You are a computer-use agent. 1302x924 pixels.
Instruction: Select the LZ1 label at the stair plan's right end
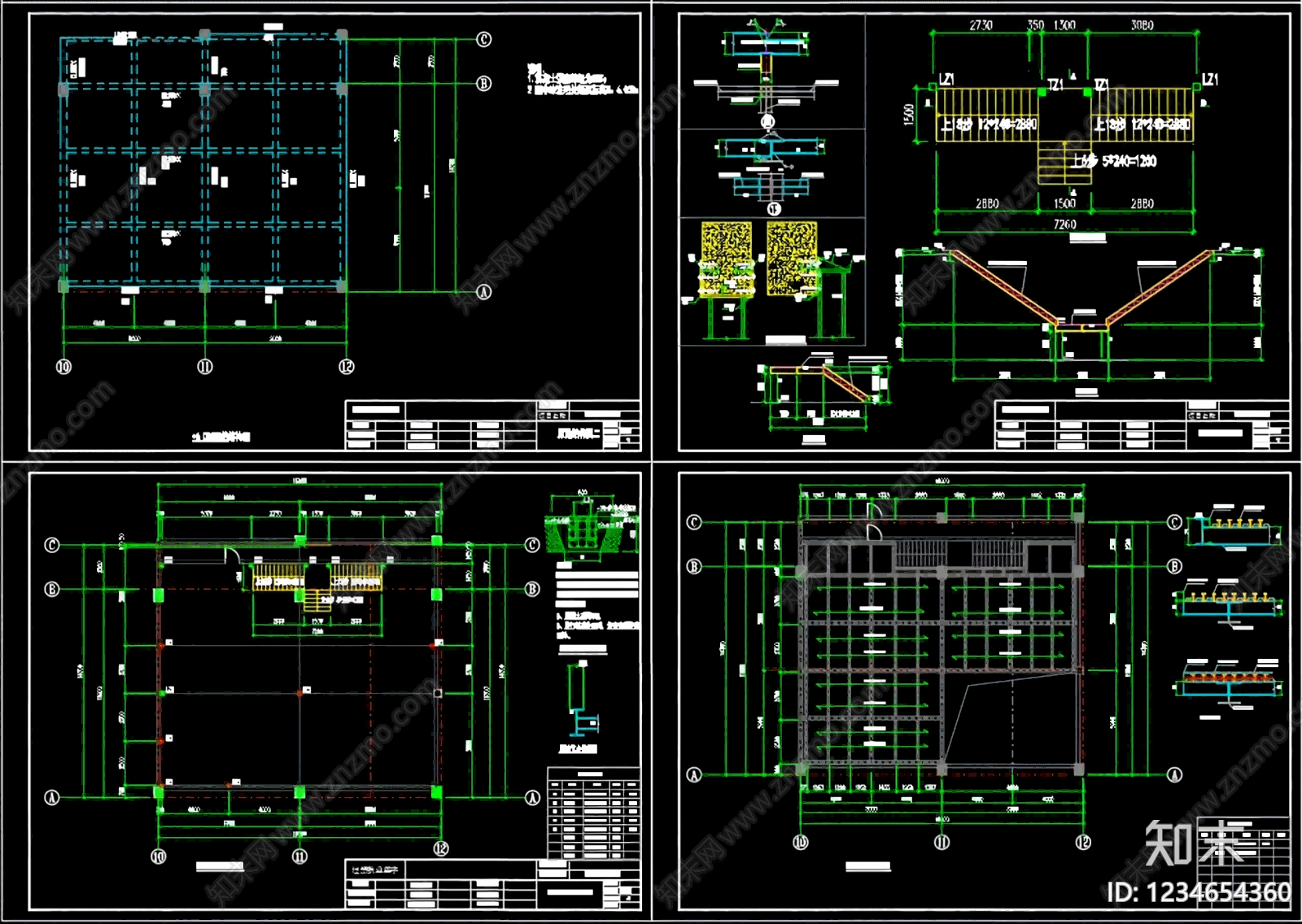pyautogui.click(x=1210, y=80)
